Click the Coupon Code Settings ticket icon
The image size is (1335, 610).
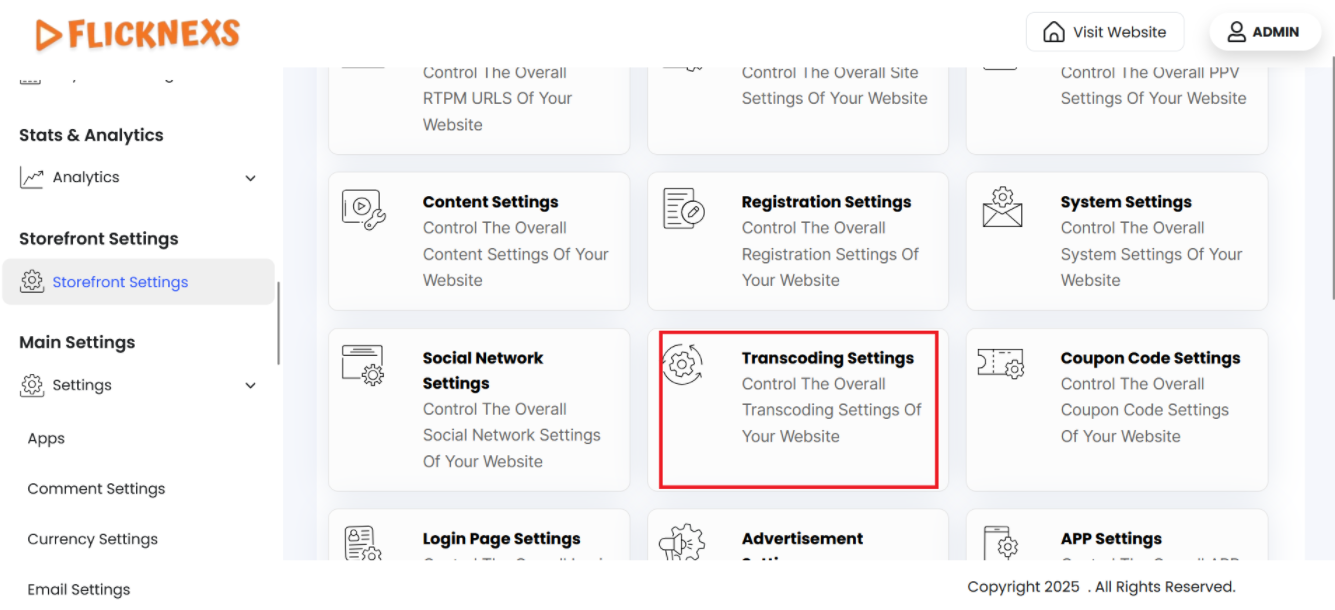coord(1001,364)
